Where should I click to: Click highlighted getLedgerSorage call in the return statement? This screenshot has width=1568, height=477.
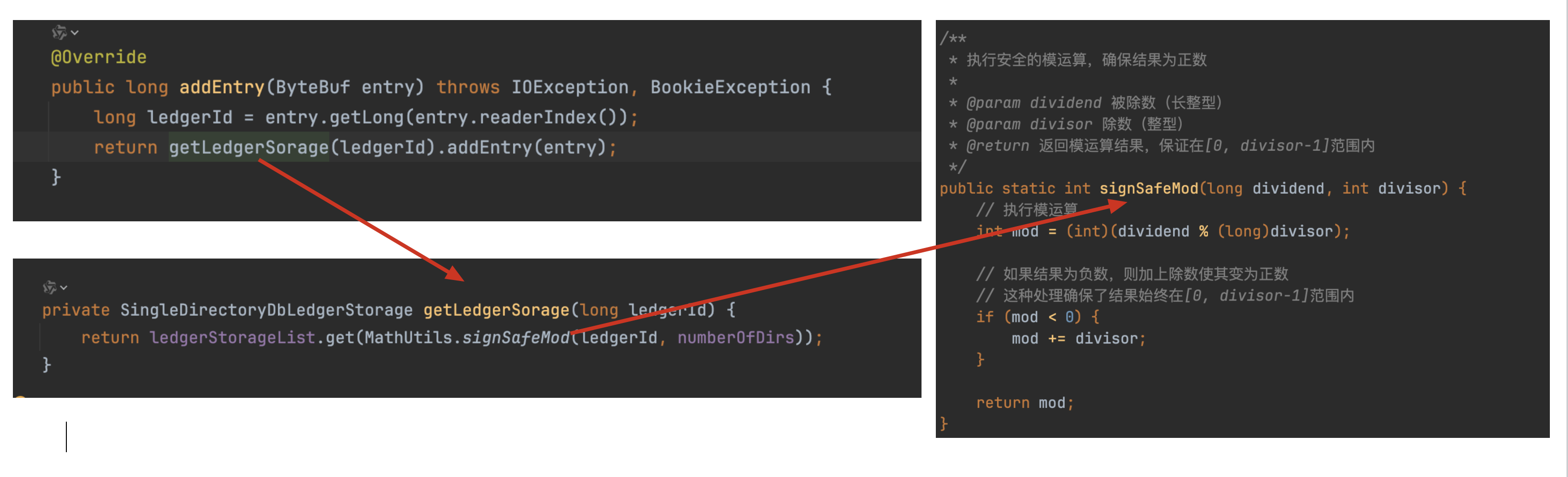pyautogui.click(x=249, y=147)
